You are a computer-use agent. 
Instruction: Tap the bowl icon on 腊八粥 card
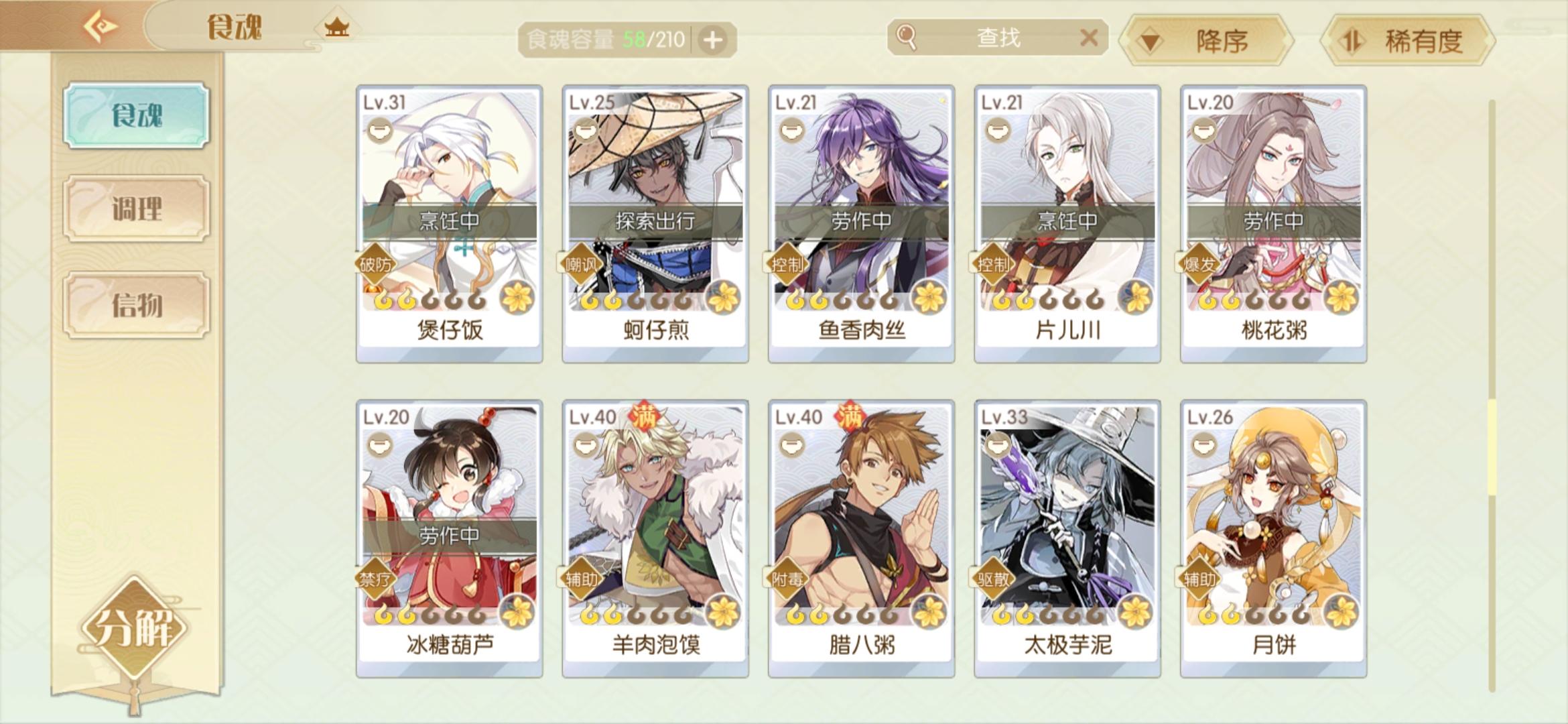click(x=791, y=444)
